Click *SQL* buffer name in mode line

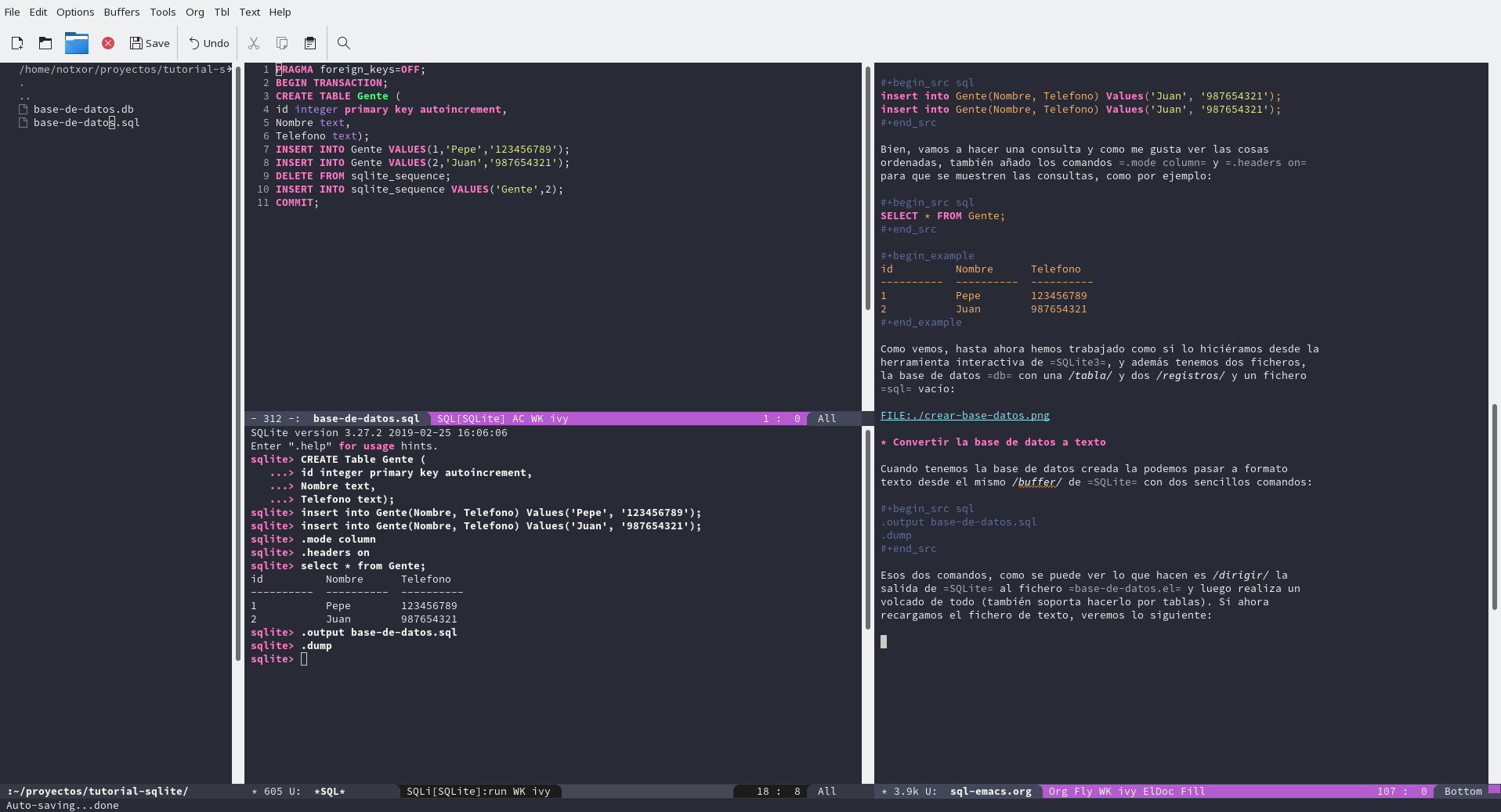[x=329, y=792]
